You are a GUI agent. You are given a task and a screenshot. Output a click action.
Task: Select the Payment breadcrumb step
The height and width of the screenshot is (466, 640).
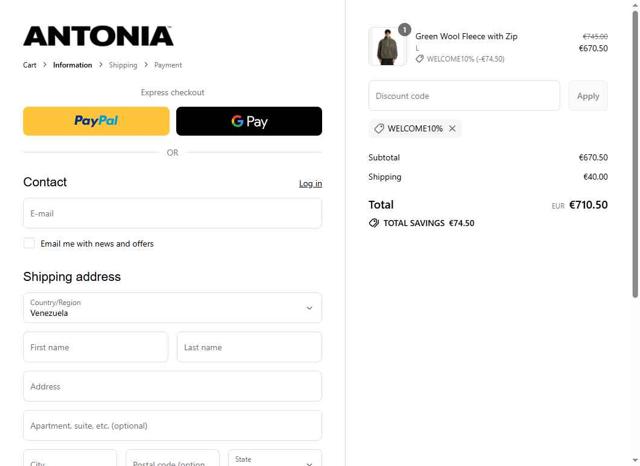pyautogui.click(x=168, y=65)
